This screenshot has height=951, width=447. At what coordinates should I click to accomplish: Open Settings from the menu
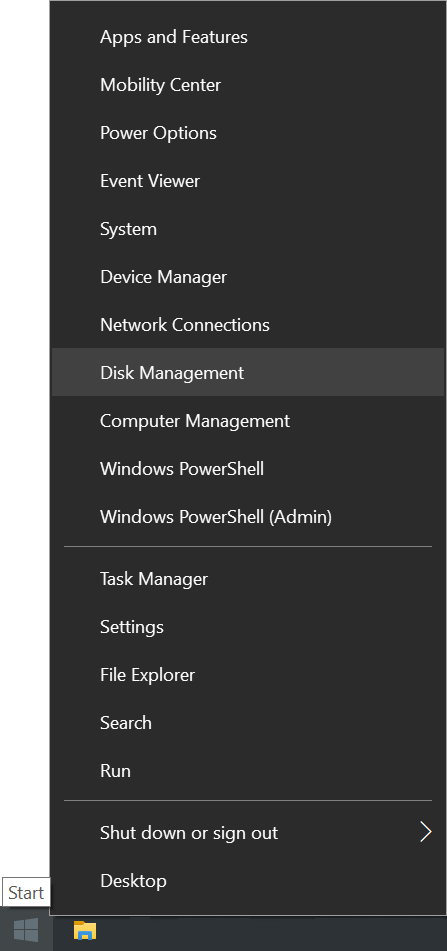click(x=248, y=627)
